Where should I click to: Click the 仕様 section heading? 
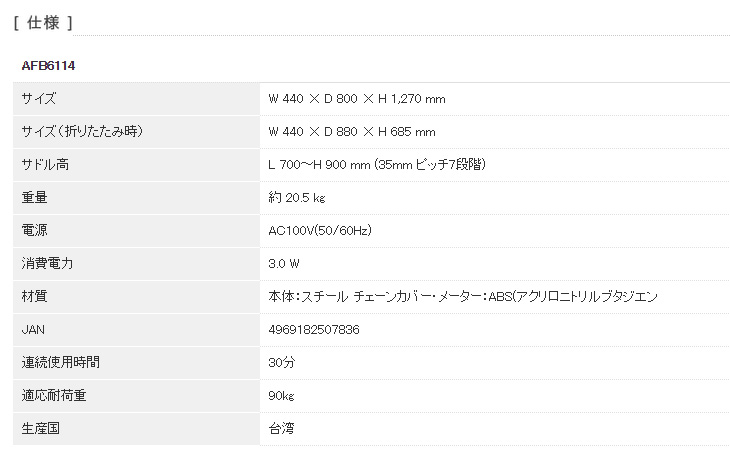coord(43,22)
